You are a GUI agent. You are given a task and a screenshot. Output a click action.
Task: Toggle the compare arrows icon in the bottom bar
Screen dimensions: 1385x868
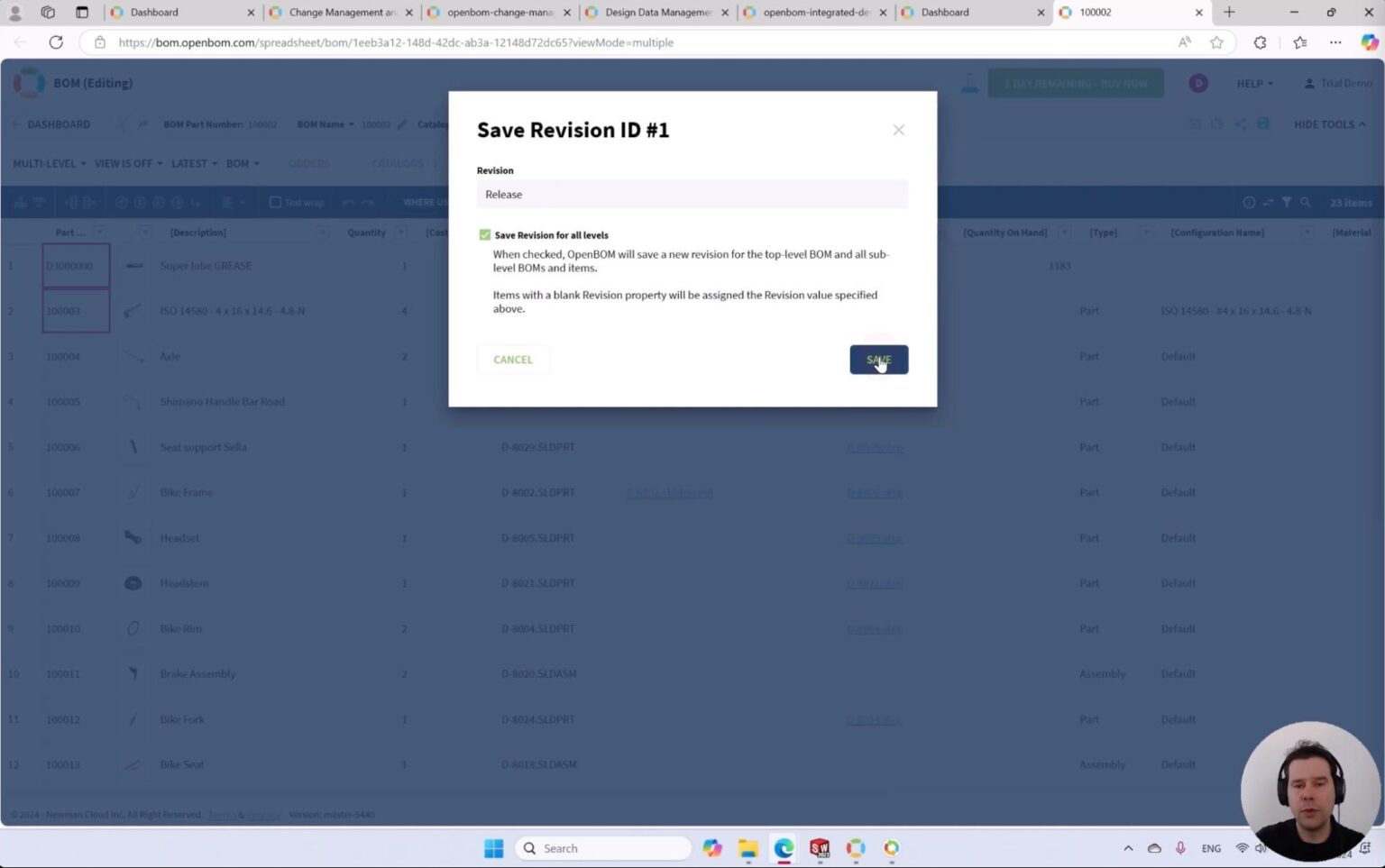[1268, 202]
